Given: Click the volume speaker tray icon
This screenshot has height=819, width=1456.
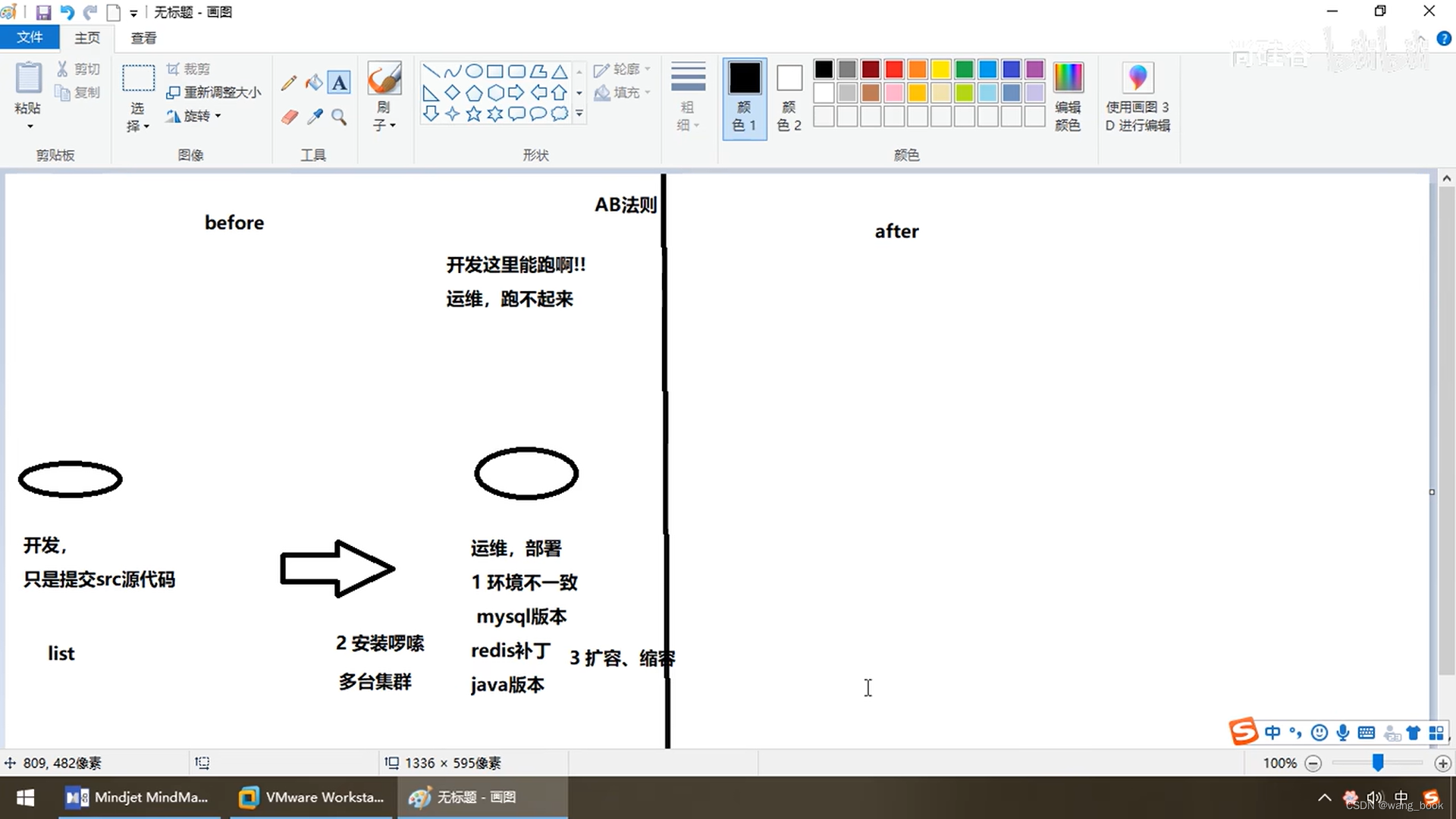Looking at the screenshot, I should tap(1374, 798).
